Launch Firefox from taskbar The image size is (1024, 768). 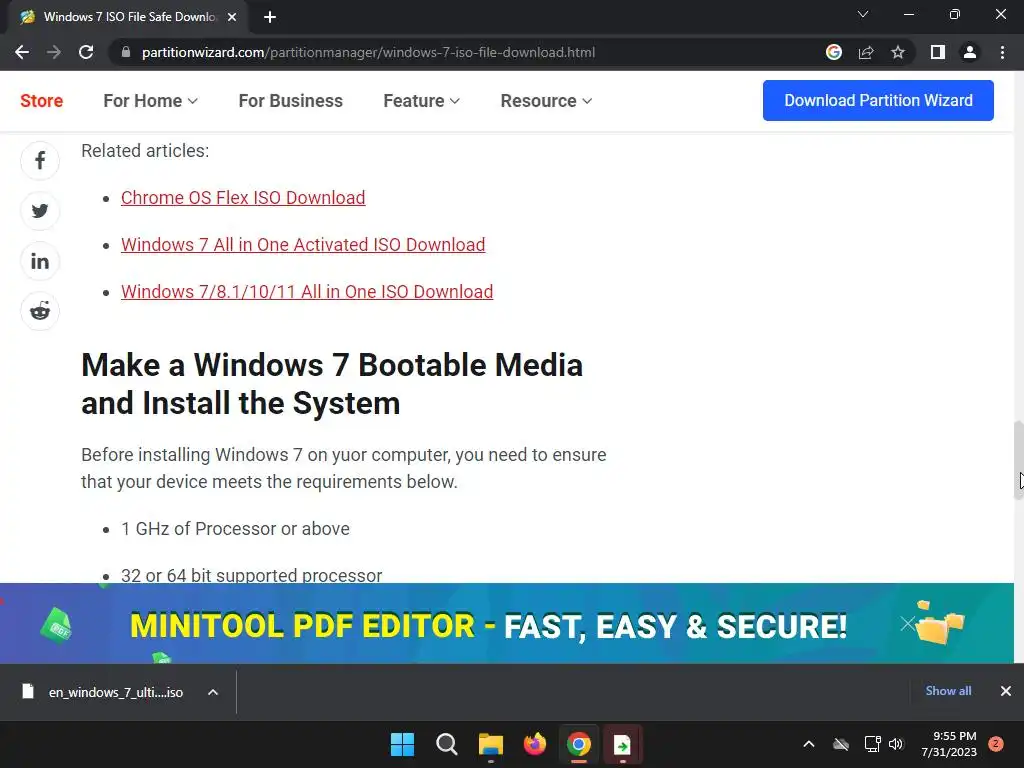point(535,744)
